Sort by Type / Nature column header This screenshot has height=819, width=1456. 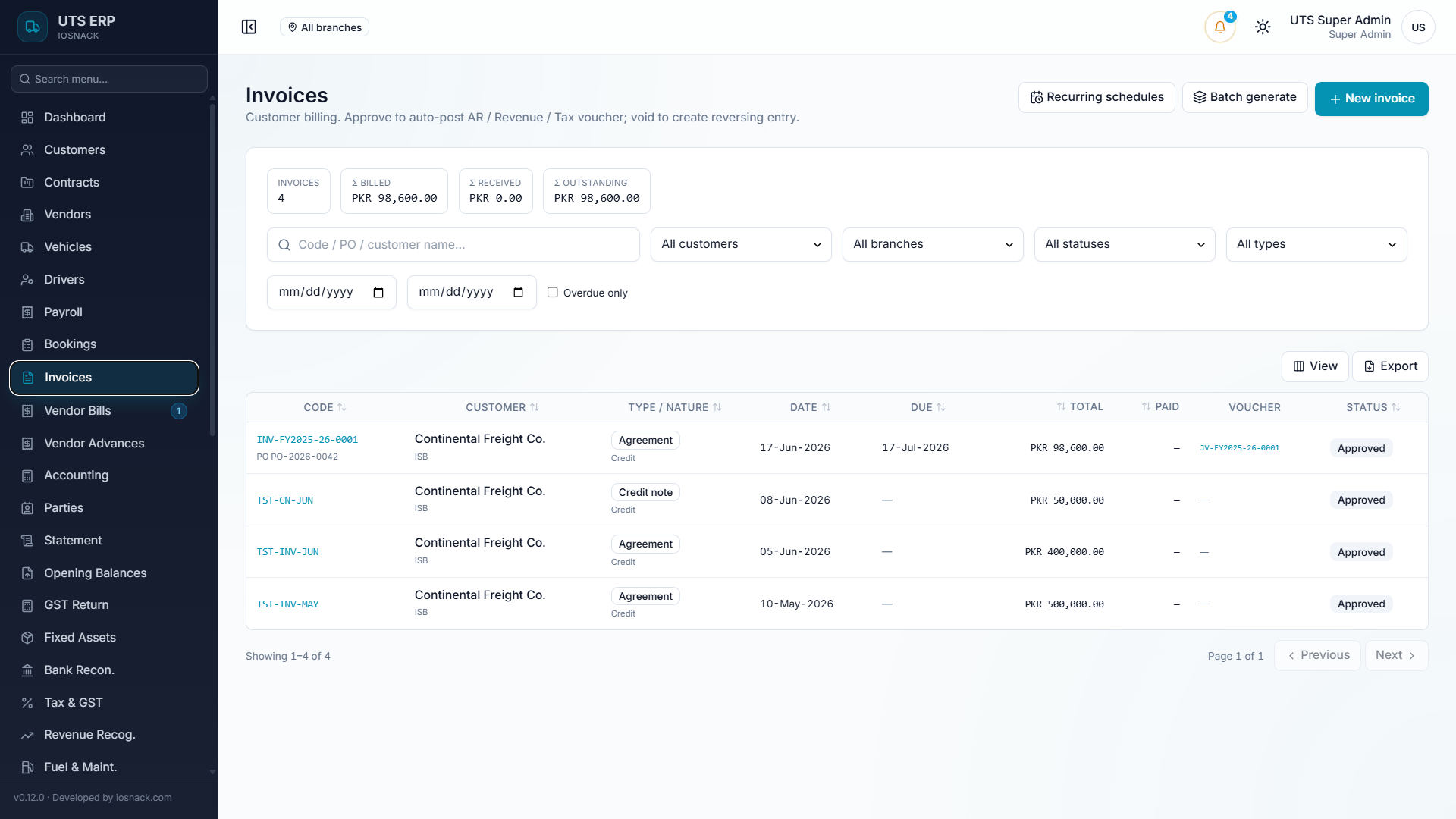point(675,407)
